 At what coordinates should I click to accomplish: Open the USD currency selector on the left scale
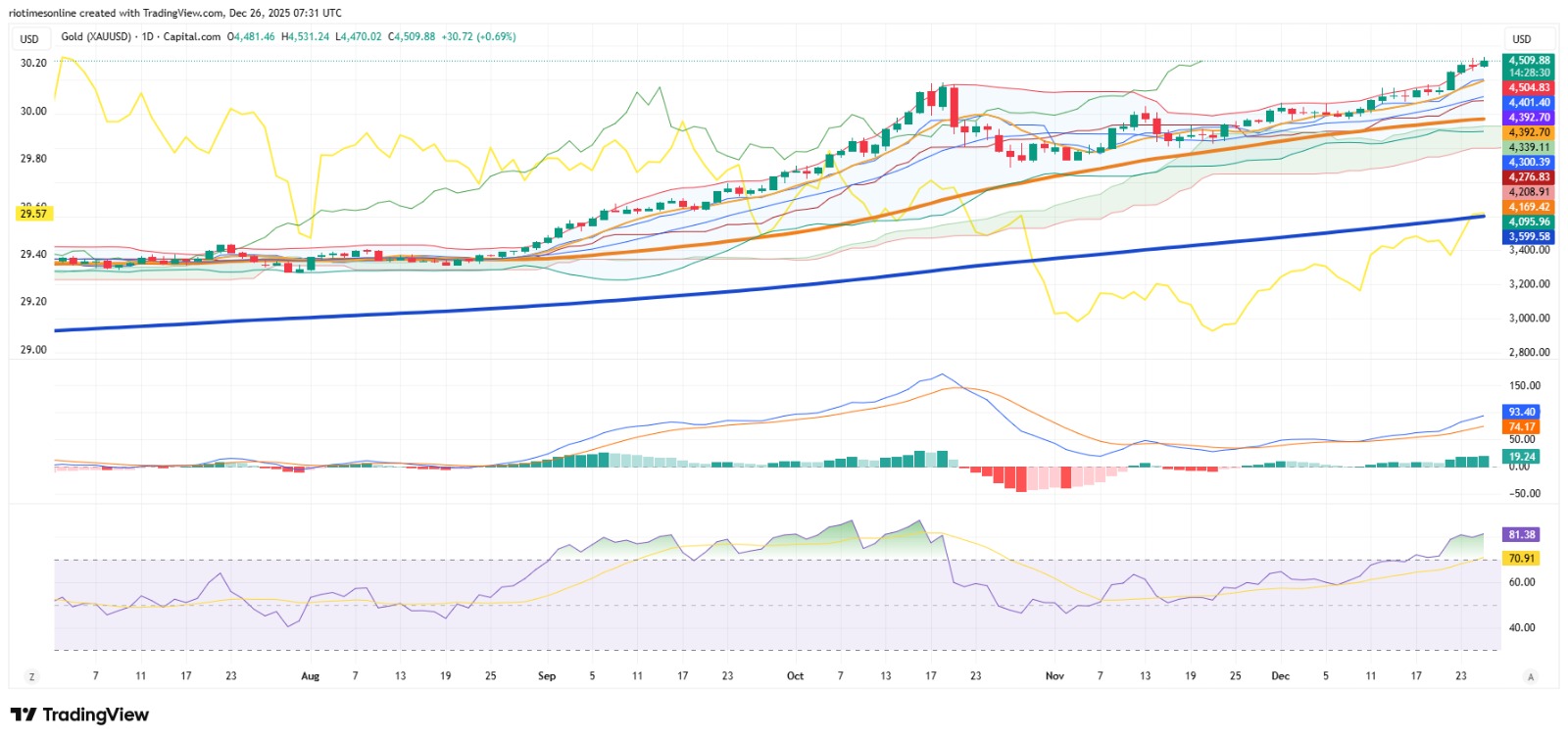point(30,39)
